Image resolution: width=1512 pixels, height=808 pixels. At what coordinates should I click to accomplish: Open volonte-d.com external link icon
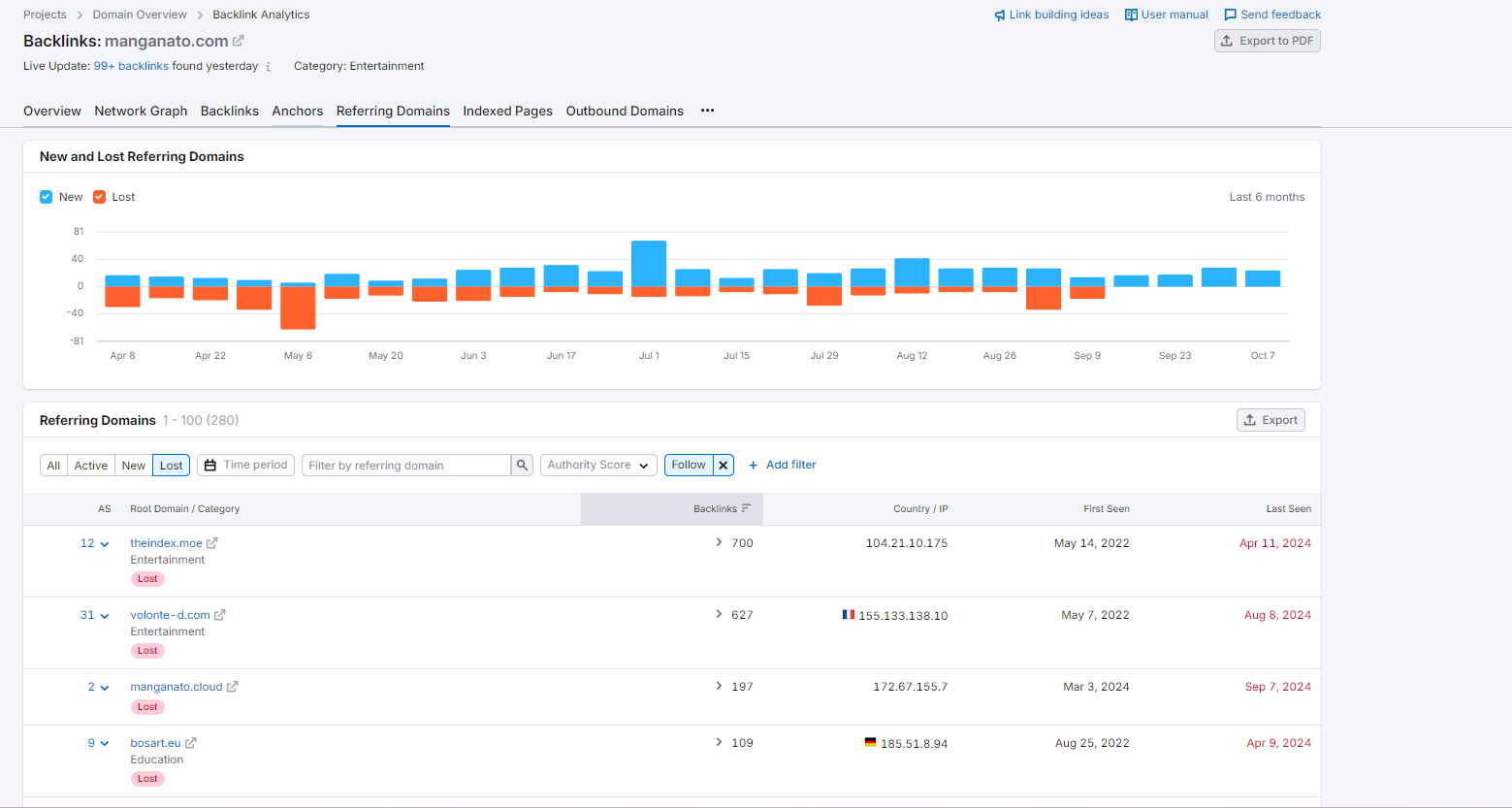pyautogui.click(x=220, y=615)
